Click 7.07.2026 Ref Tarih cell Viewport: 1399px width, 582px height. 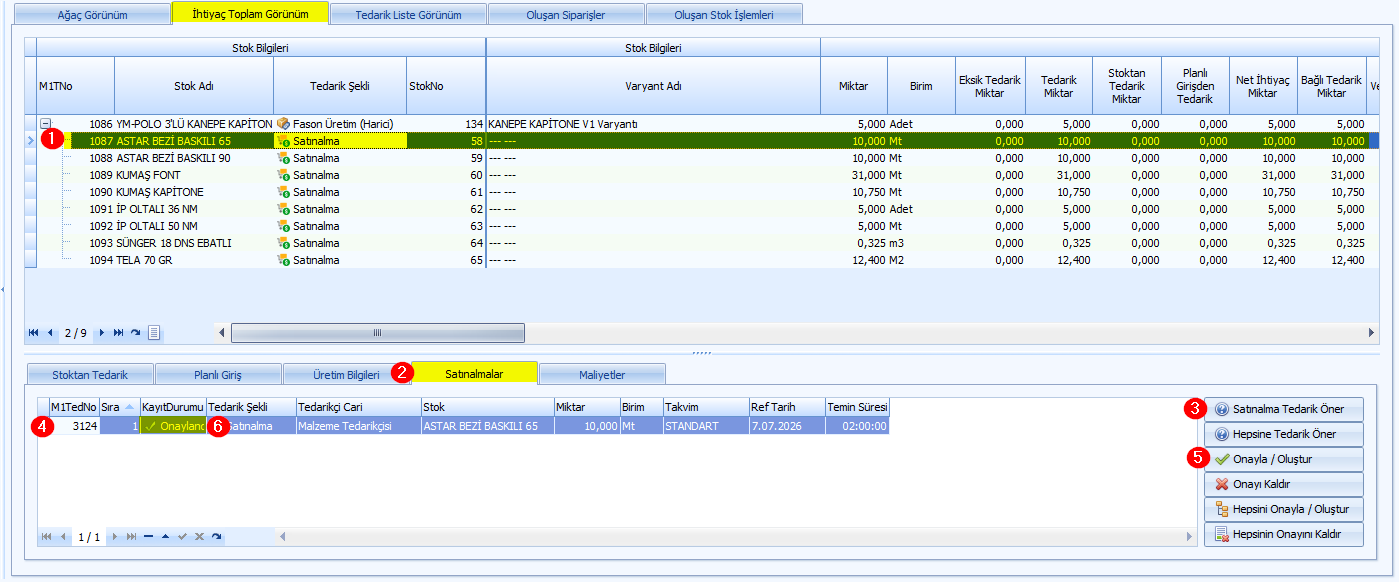tap(787, 426)
